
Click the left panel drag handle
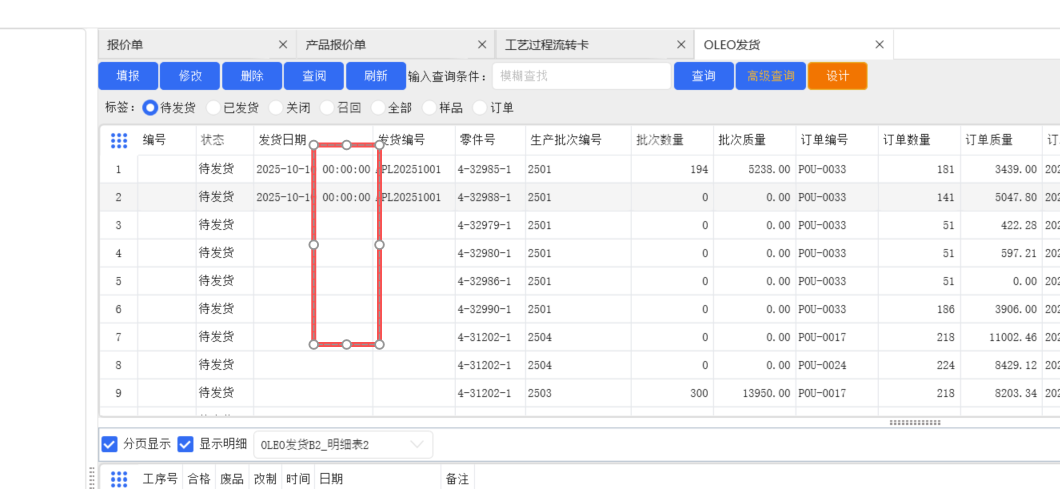[94, 478]
